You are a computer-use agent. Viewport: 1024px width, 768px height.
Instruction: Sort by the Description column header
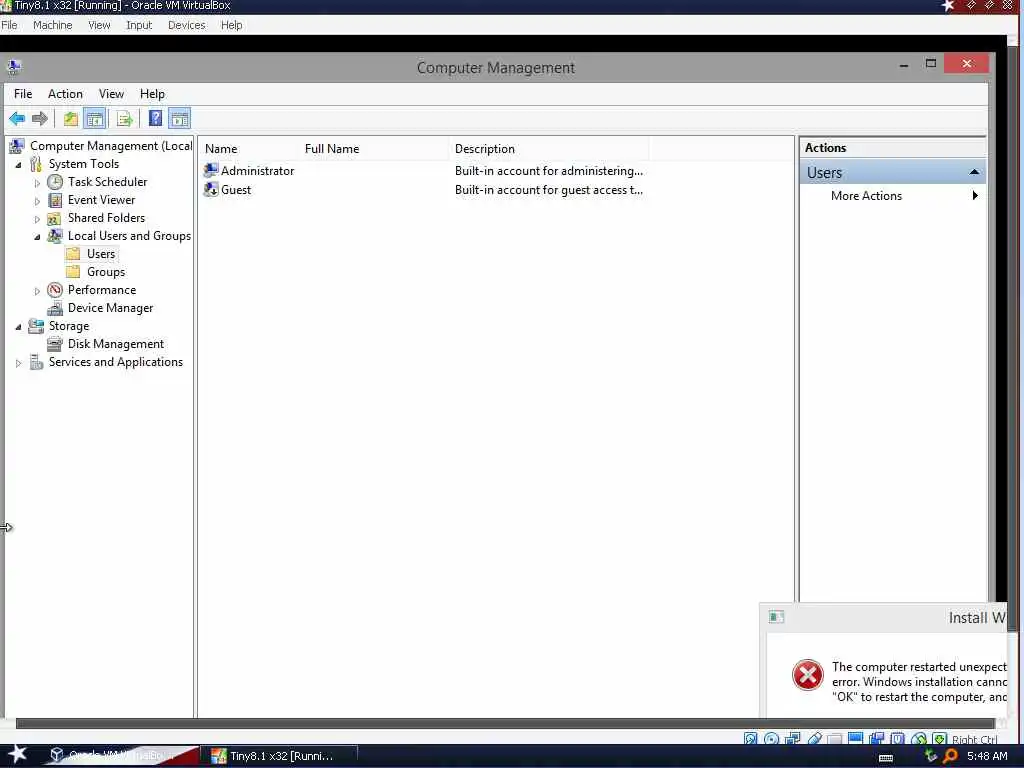(x=549, y=149)
